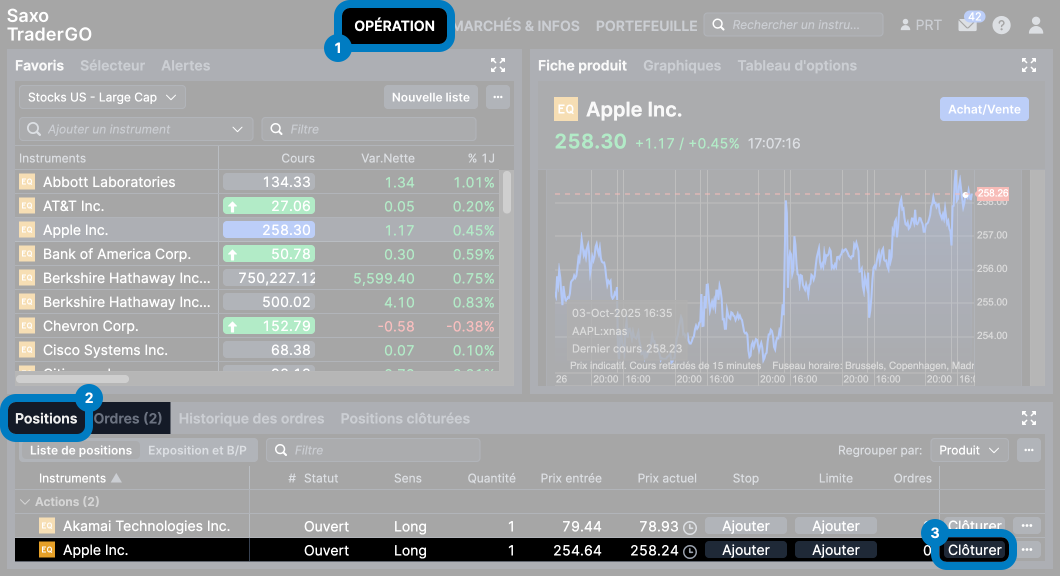Open the user account profile icon

[1036, 25]
